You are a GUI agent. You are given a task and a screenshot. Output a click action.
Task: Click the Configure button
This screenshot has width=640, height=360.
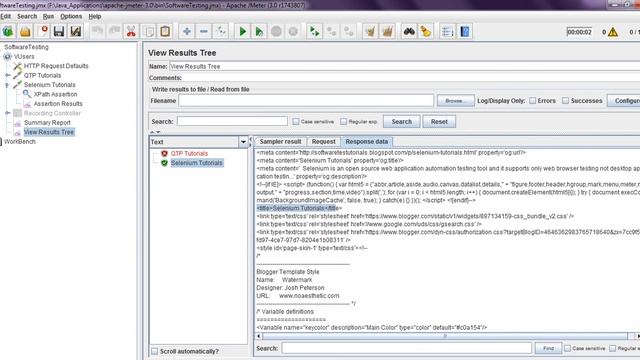pyautogui.click(x=624, y=100)
